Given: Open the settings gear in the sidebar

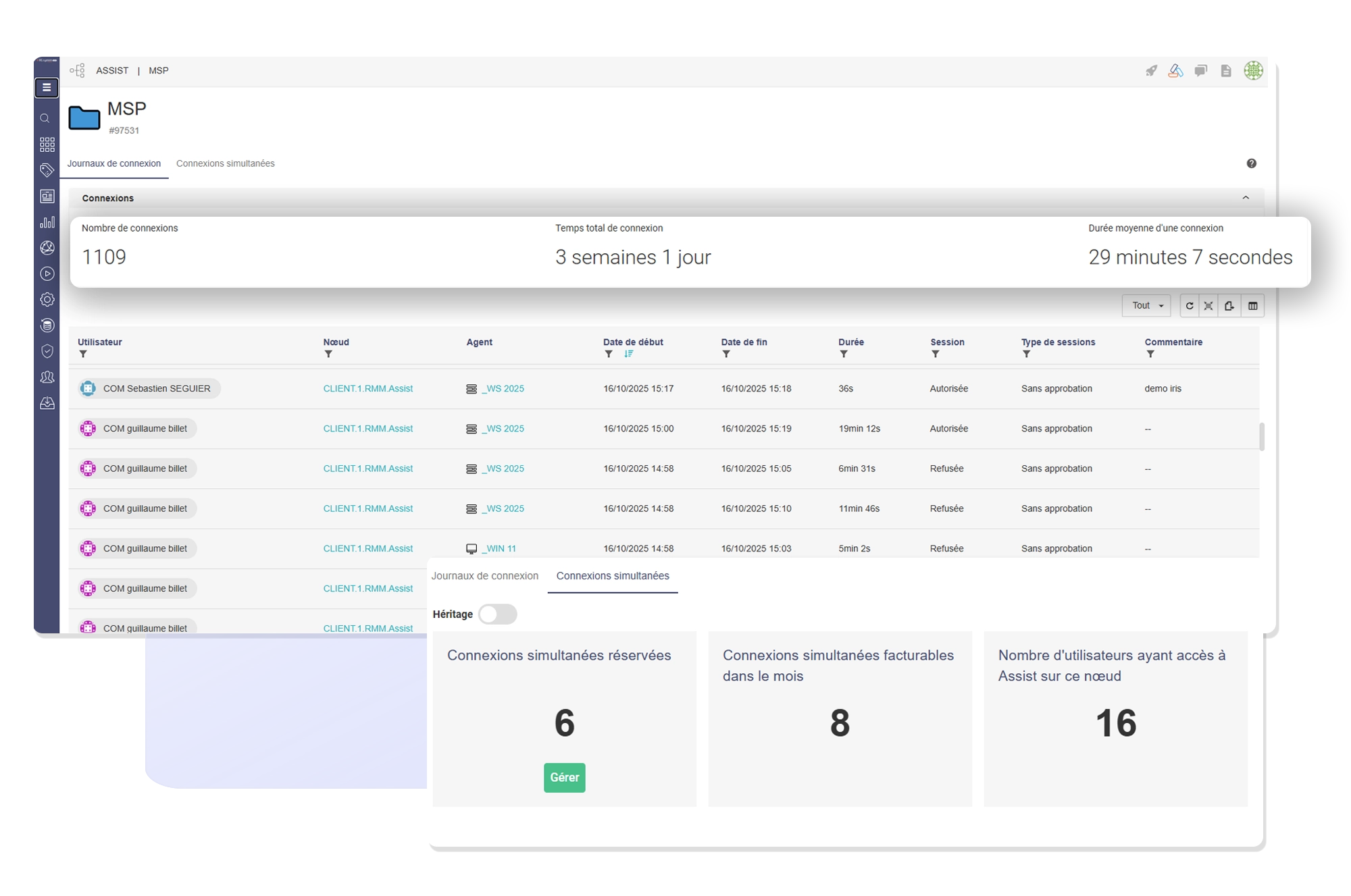Looking at the screenshot, I should [x=46, y=299].
